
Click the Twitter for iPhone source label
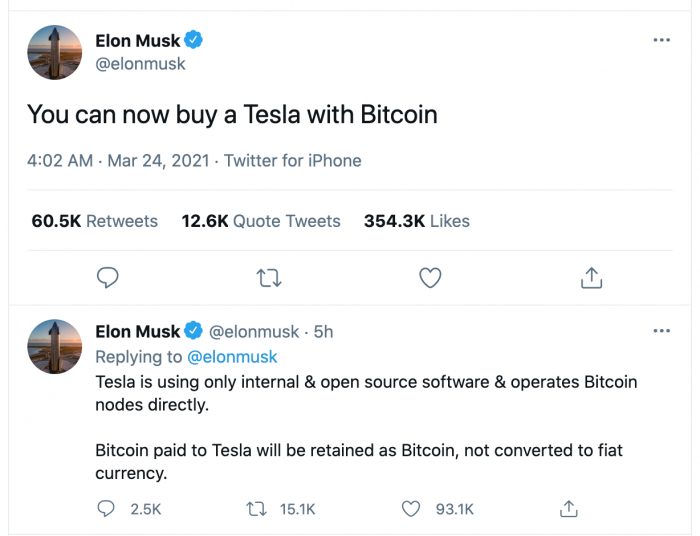[292, 161]
